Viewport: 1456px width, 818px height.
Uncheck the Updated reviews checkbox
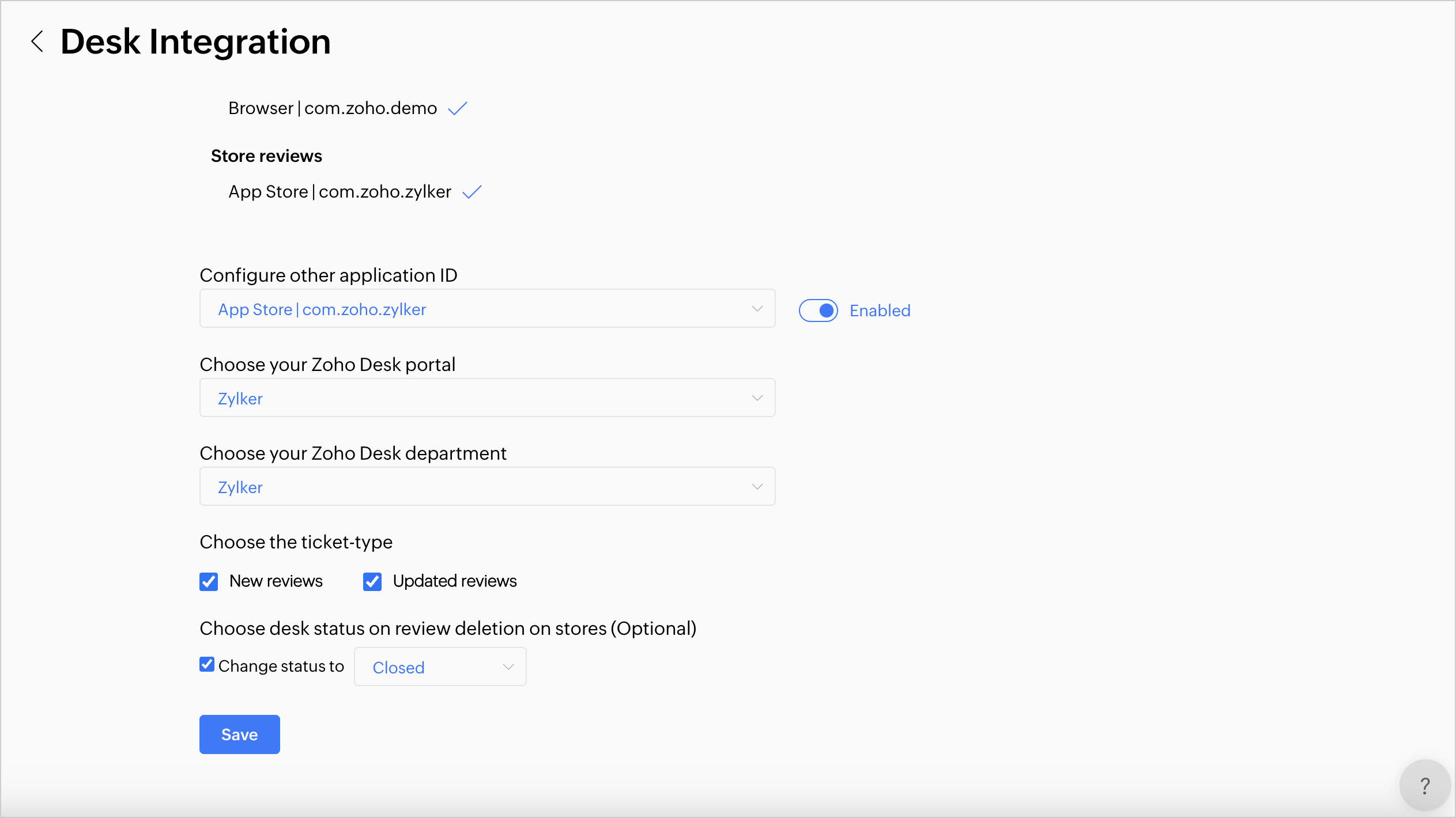[372, 581]
